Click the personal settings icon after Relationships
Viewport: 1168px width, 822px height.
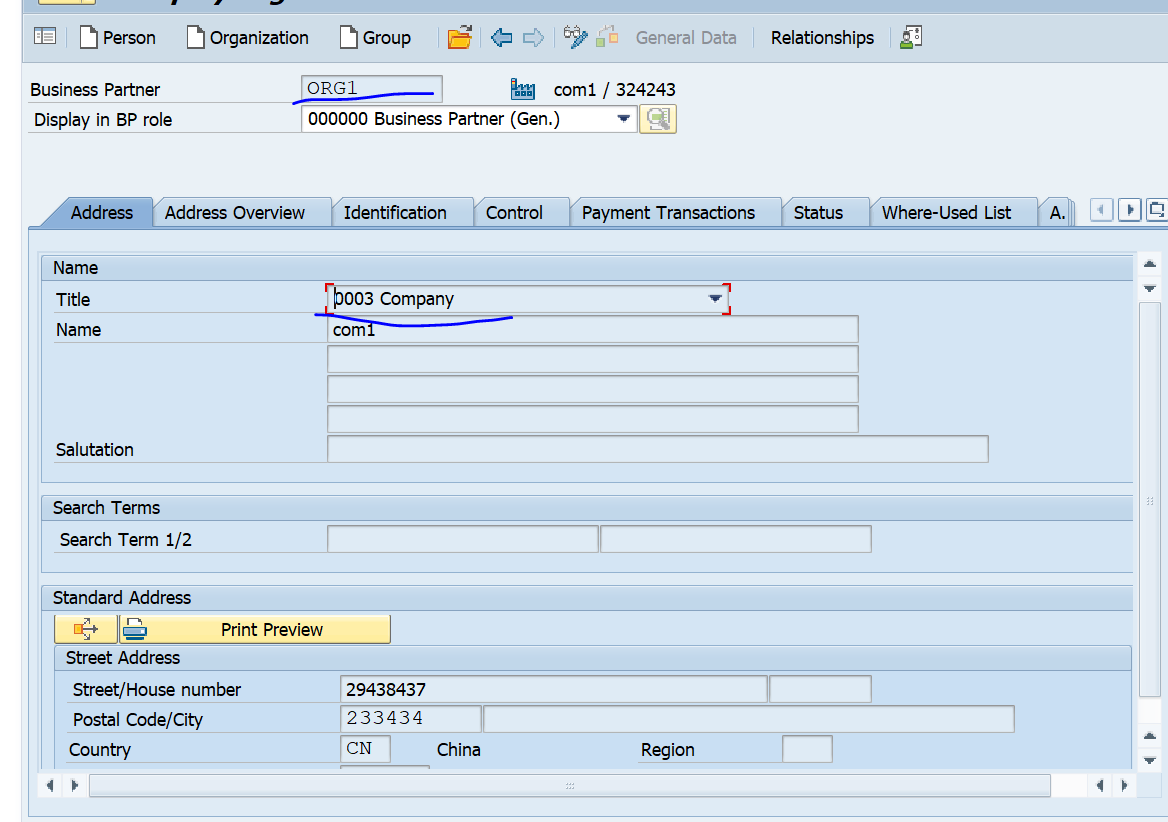point(911,37)
